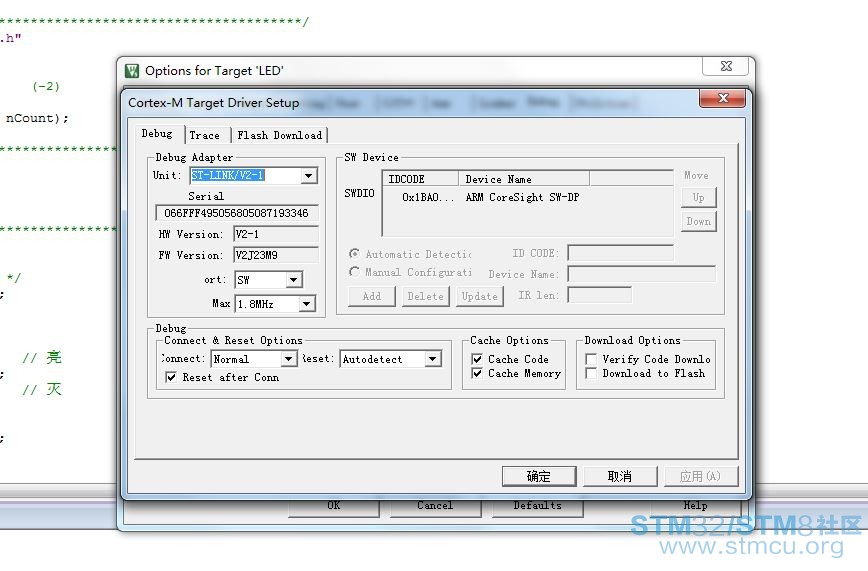Click the FW Version V2J23M9 field
868x571 pixels.
[276, 255]
